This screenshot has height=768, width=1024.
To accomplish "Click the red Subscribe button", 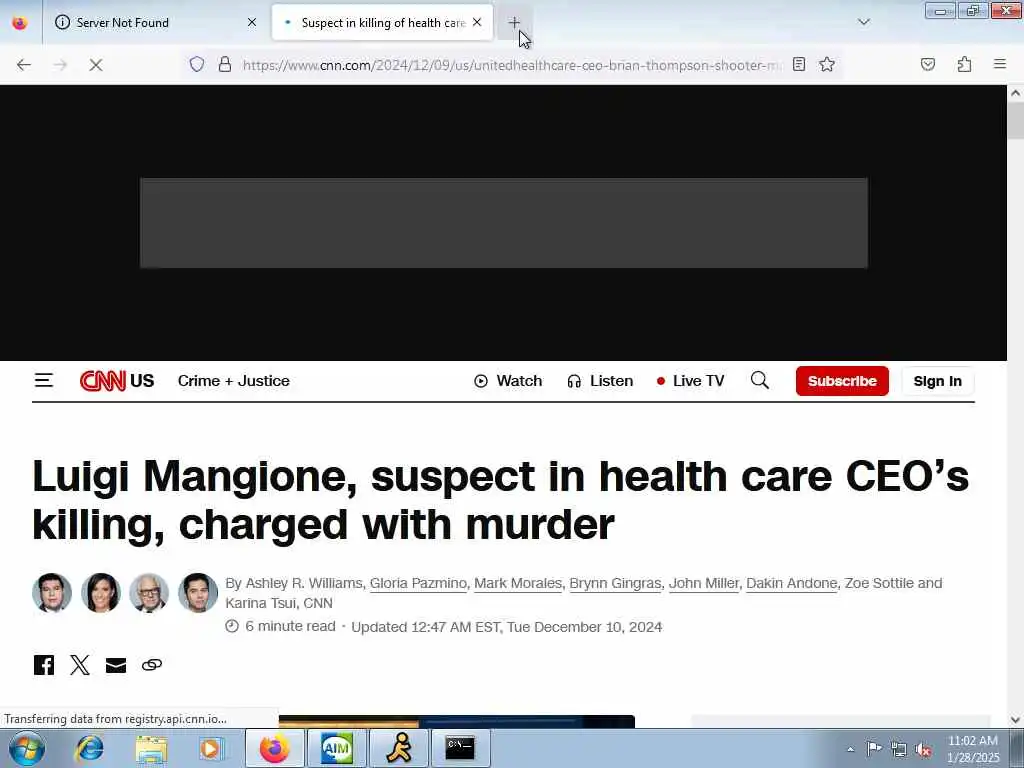I will coord(842,381).
